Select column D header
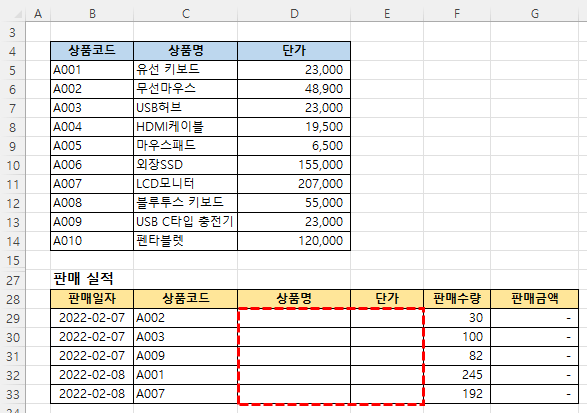This screenshot has width=587, height=413. coord(294,14)
